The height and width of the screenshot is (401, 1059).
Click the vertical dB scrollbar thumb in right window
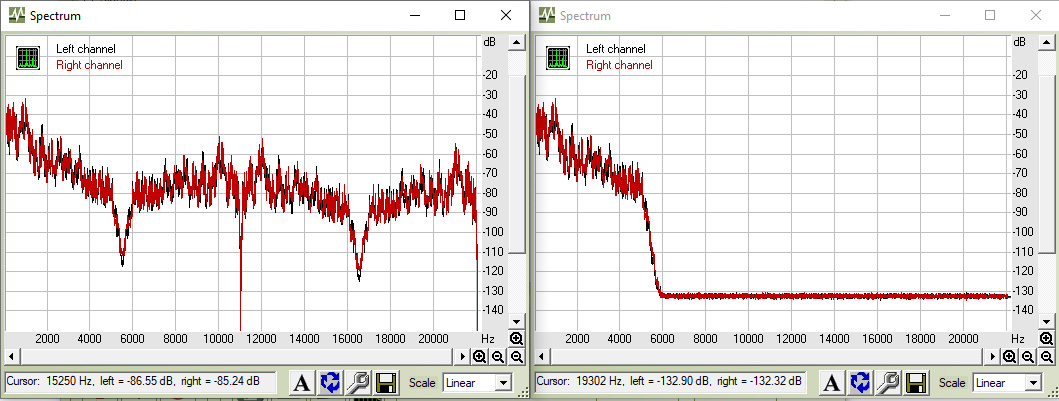point(1046,165)
